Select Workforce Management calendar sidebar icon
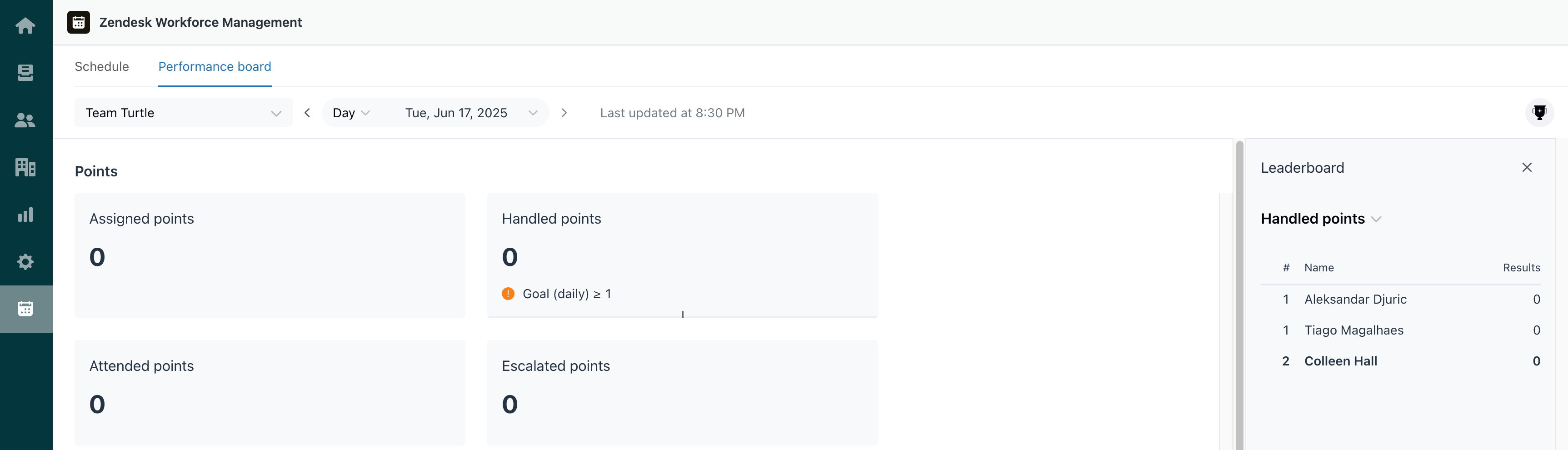This screenshot has height=450, width=1568. [x=25, y=309]
